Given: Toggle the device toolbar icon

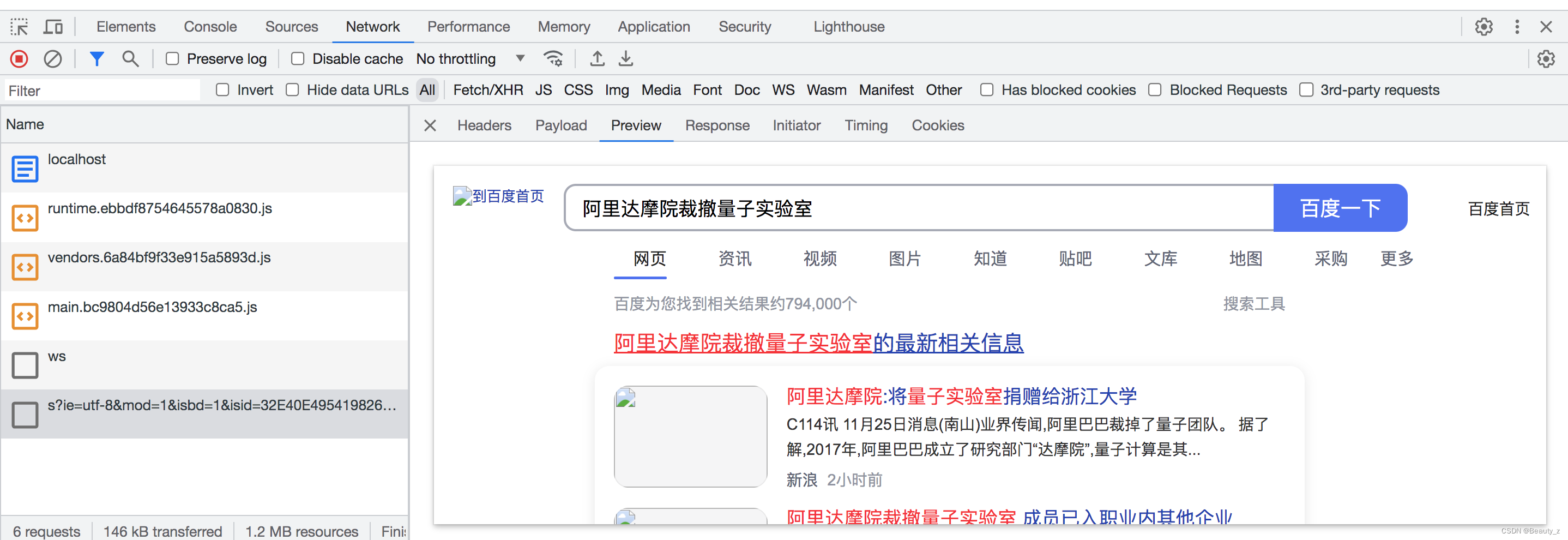Looking at the screenshot, I should point(53,27).
